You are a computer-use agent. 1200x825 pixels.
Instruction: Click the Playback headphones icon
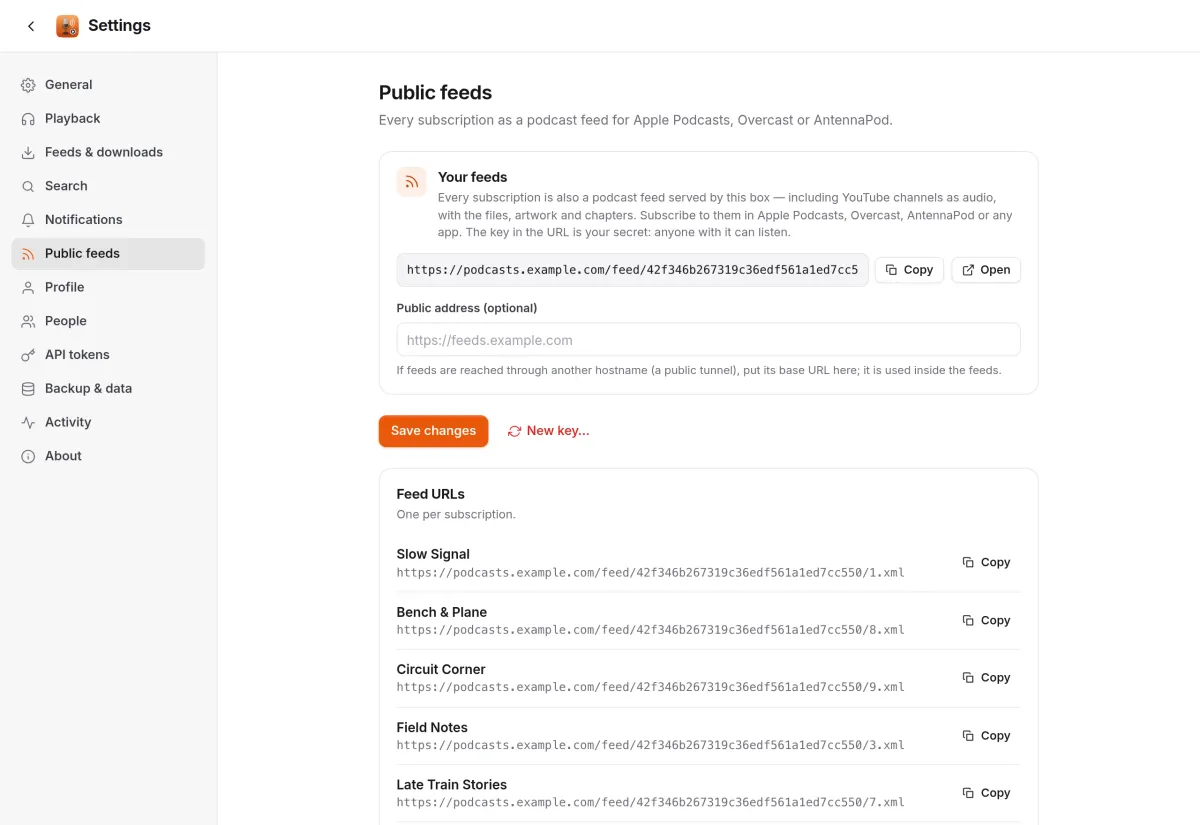[28, 119]
